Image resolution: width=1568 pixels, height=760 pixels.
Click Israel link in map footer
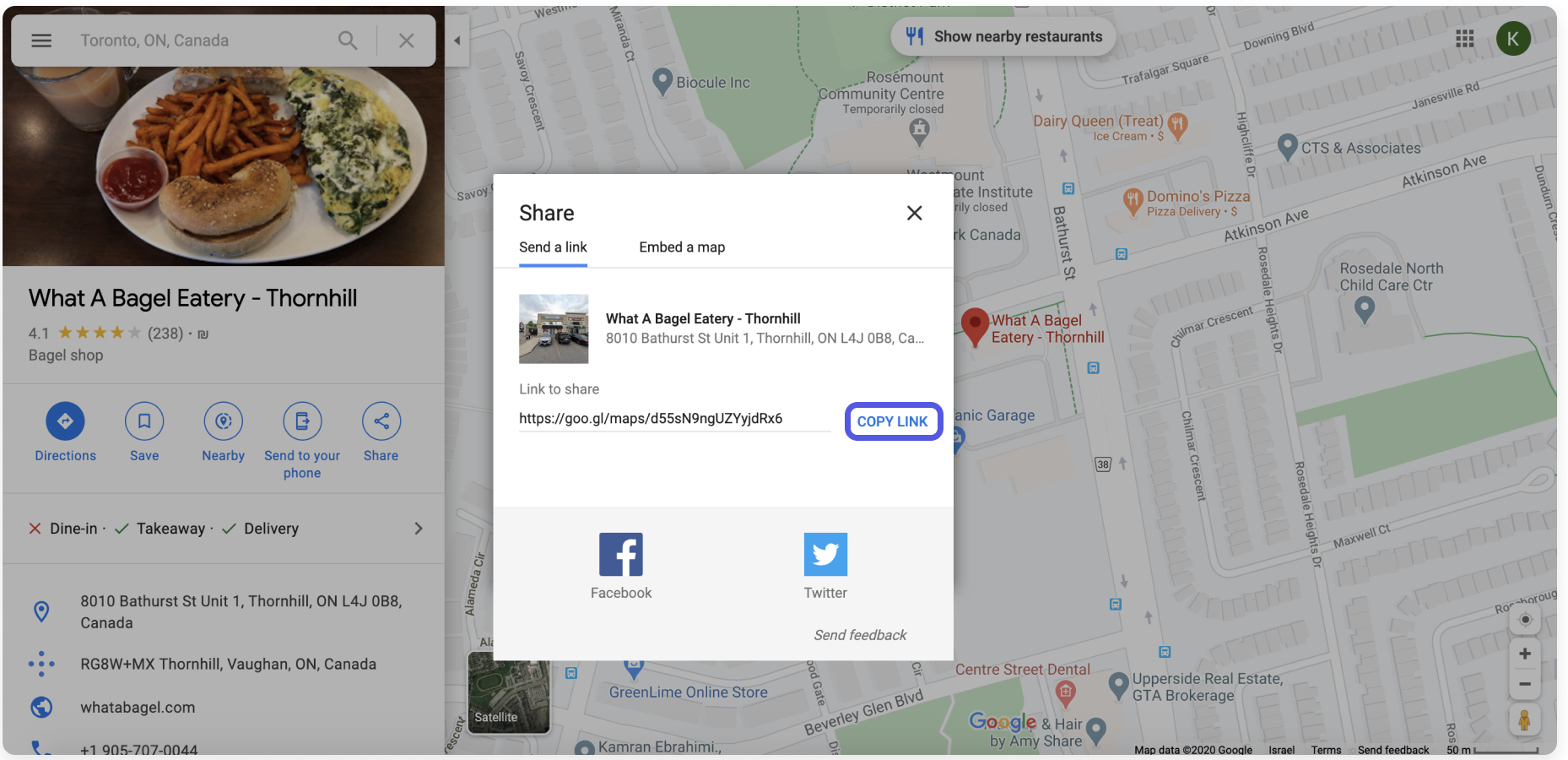click(1281, 750)
